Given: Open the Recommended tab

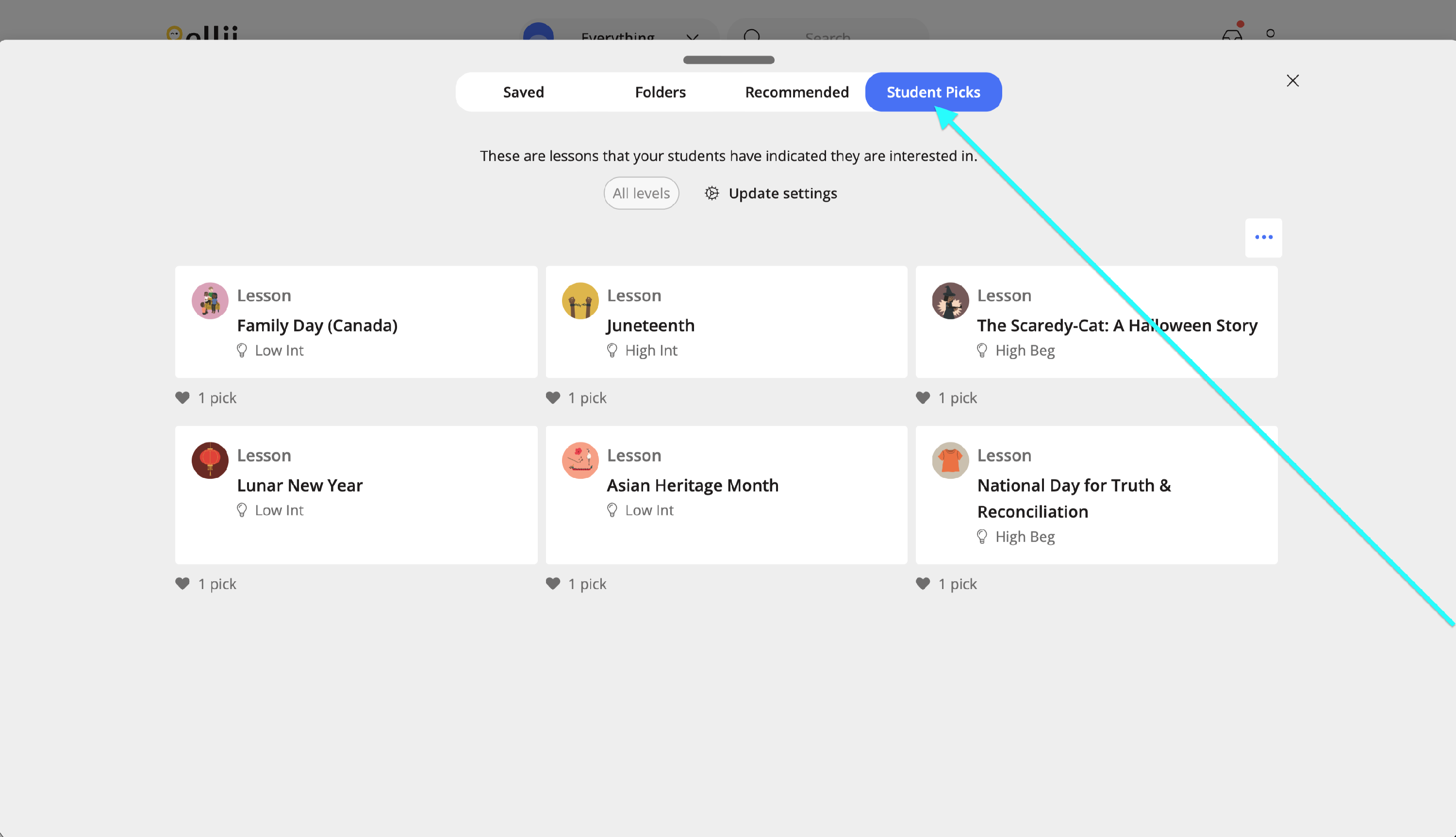Looking at the screenshot, I should coord(797,92).
